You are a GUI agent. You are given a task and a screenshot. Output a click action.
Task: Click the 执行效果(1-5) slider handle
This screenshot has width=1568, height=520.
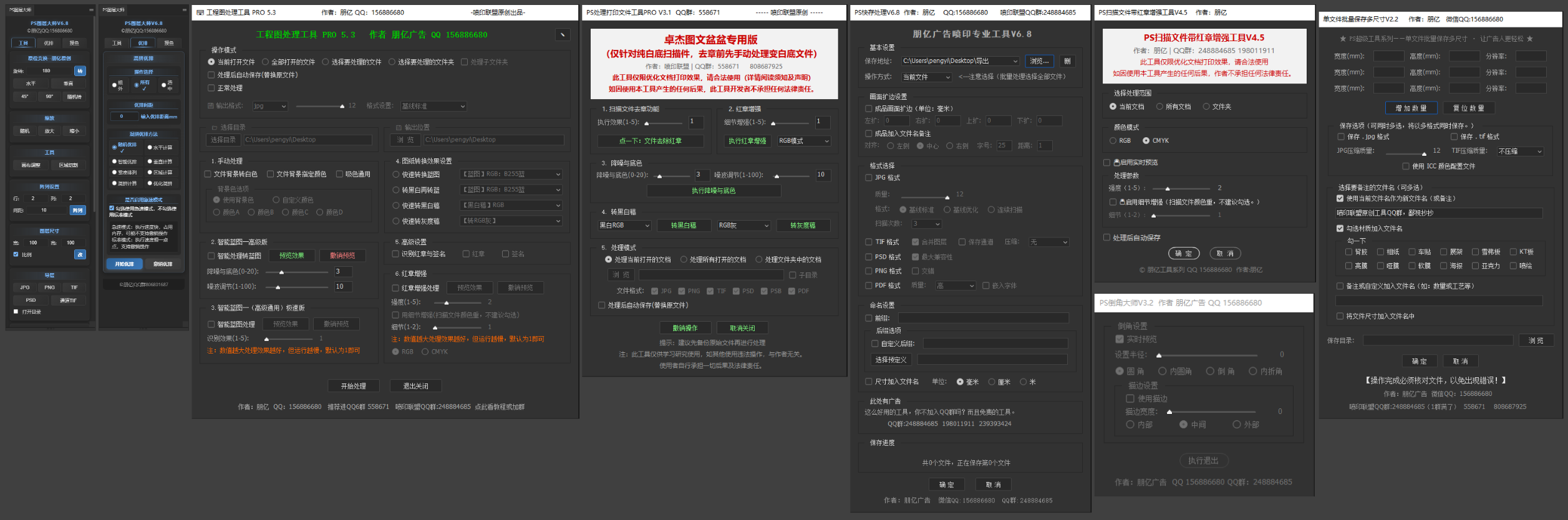(x=647, y=123)
